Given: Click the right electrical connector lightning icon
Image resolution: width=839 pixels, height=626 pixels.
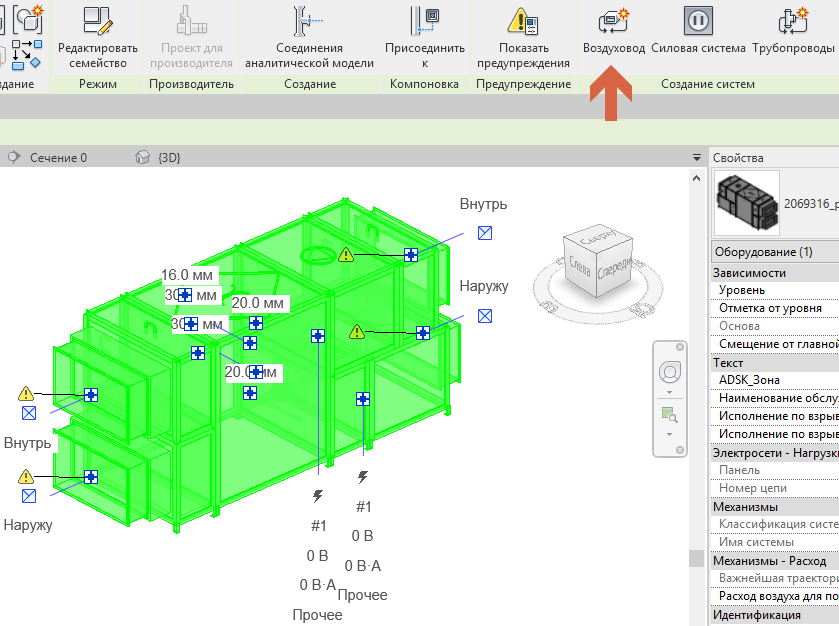Looking at the screenshot, I should click(x=363, y=477).
